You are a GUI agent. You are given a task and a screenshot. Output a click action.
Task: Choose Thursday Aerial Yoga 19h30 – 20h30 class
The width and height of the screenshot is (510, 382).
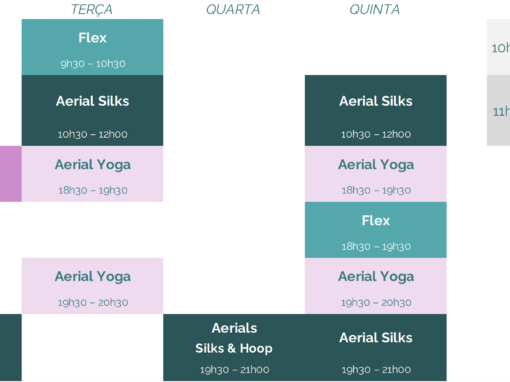pos(376,286)
